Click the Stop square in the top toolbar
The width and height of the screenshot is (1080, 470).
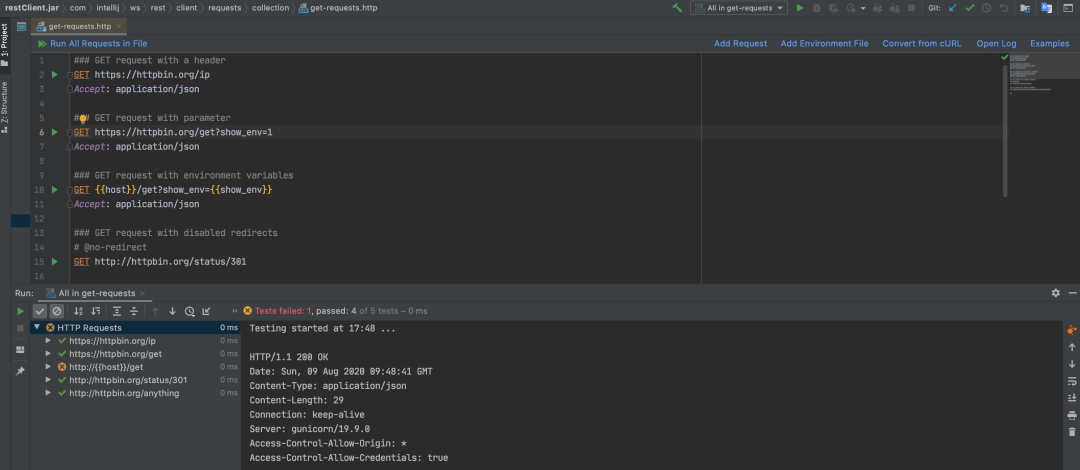click(x=911, y=8)
